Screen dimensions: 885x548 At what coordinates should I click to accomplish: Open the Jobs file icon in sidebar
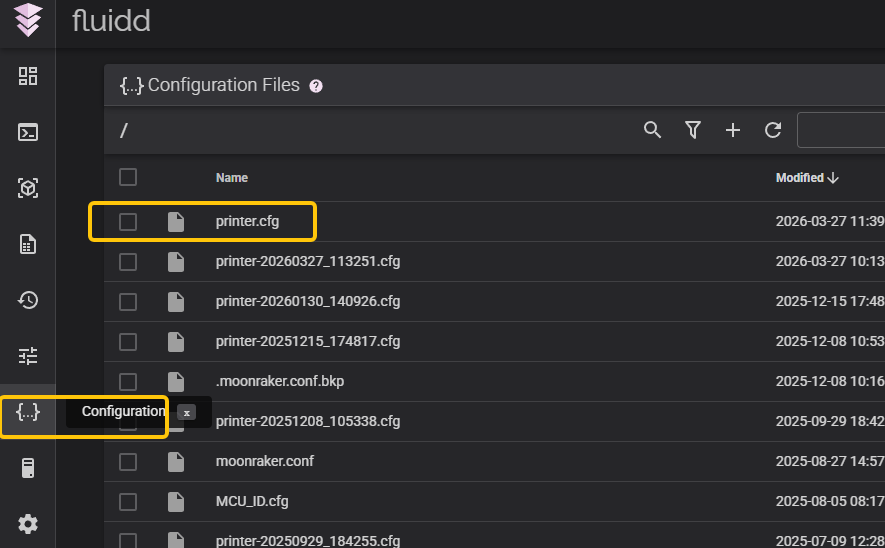click(x=28, y=244)
